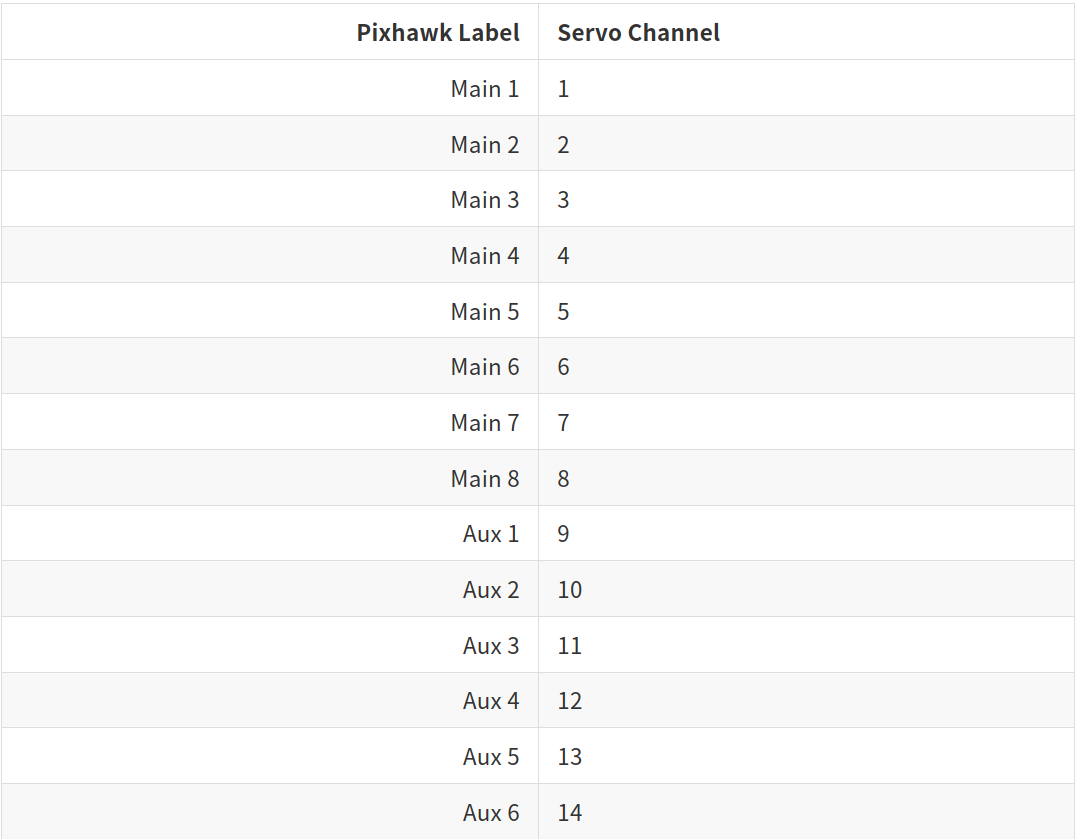
Task: Click the Aux 6 label cell
Action: pyautogui.click(x=491, y=813)
